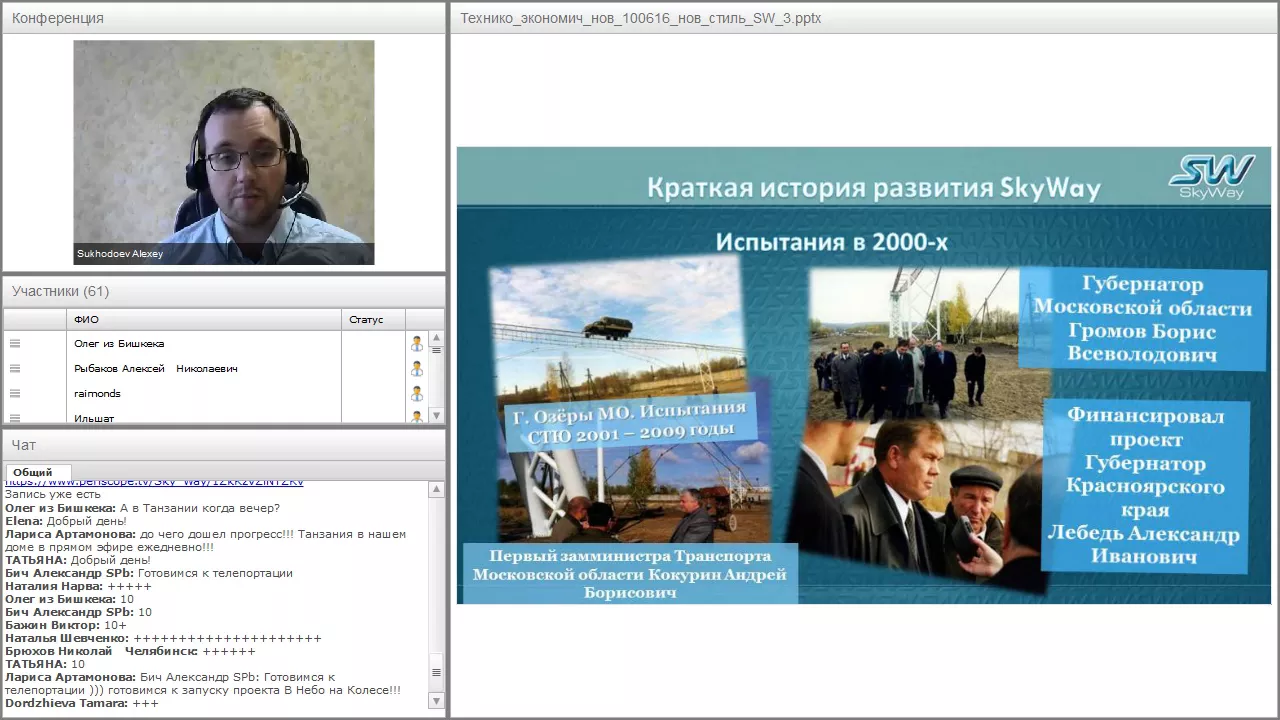The height and width of the screenshot is (720, 1280).
Task: Click chat scroll down arrow
Action: coord(436,701)
